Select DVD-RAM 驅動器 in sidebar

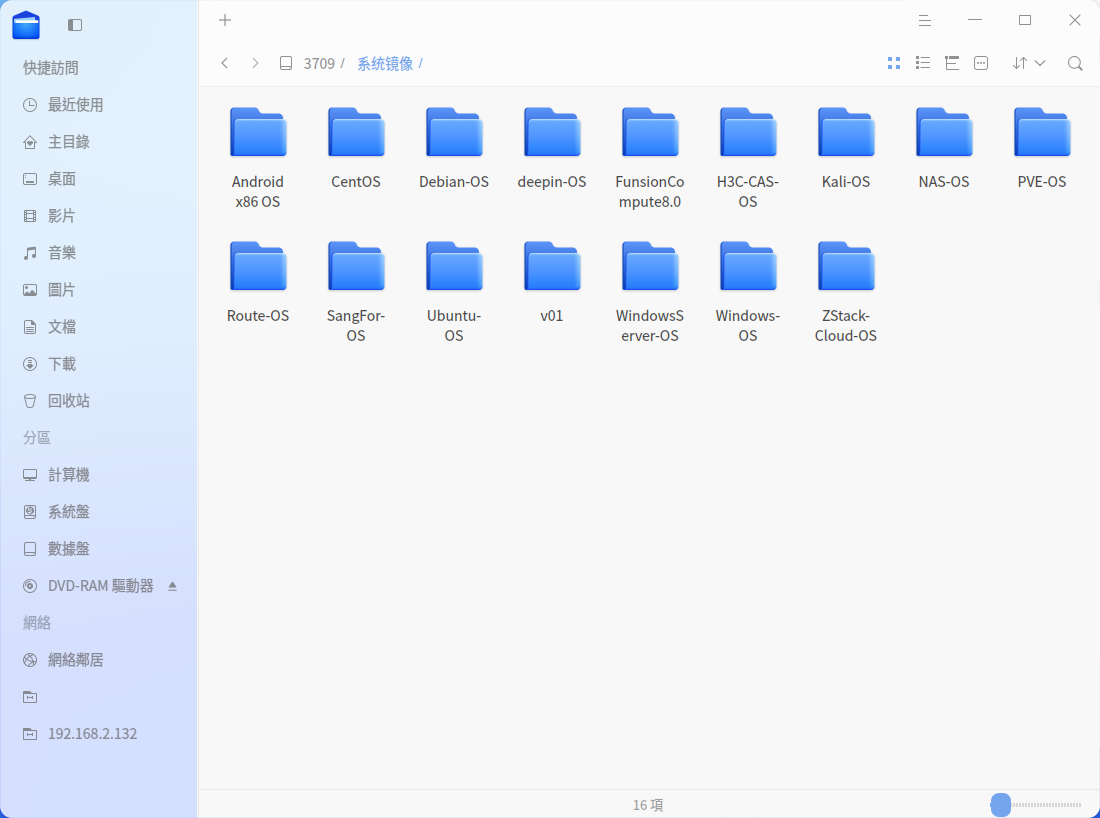(x=98, y=586)
